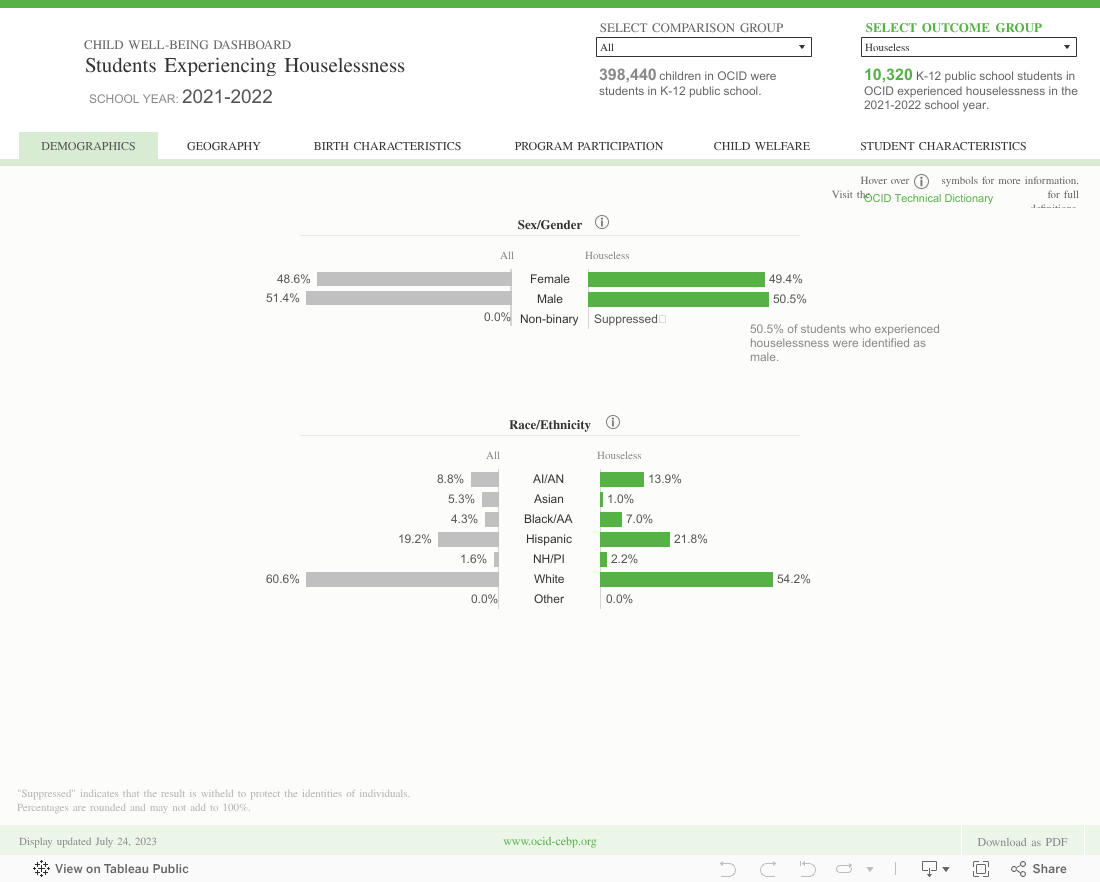Enter full screen mode
Screen dimensions: 1100x882
point(981,869)
